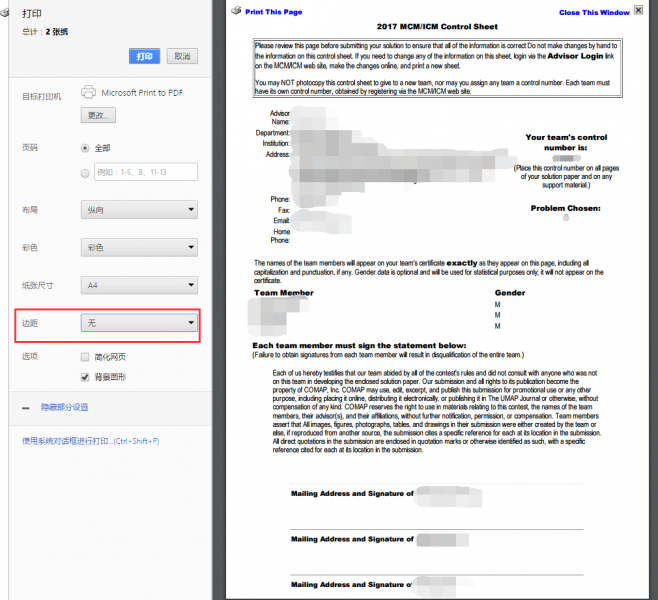Uncheck the 背景图形 background graphics checkbox
Image resolution: width=658 pixels, height=600 pixels.
[85, 377]
